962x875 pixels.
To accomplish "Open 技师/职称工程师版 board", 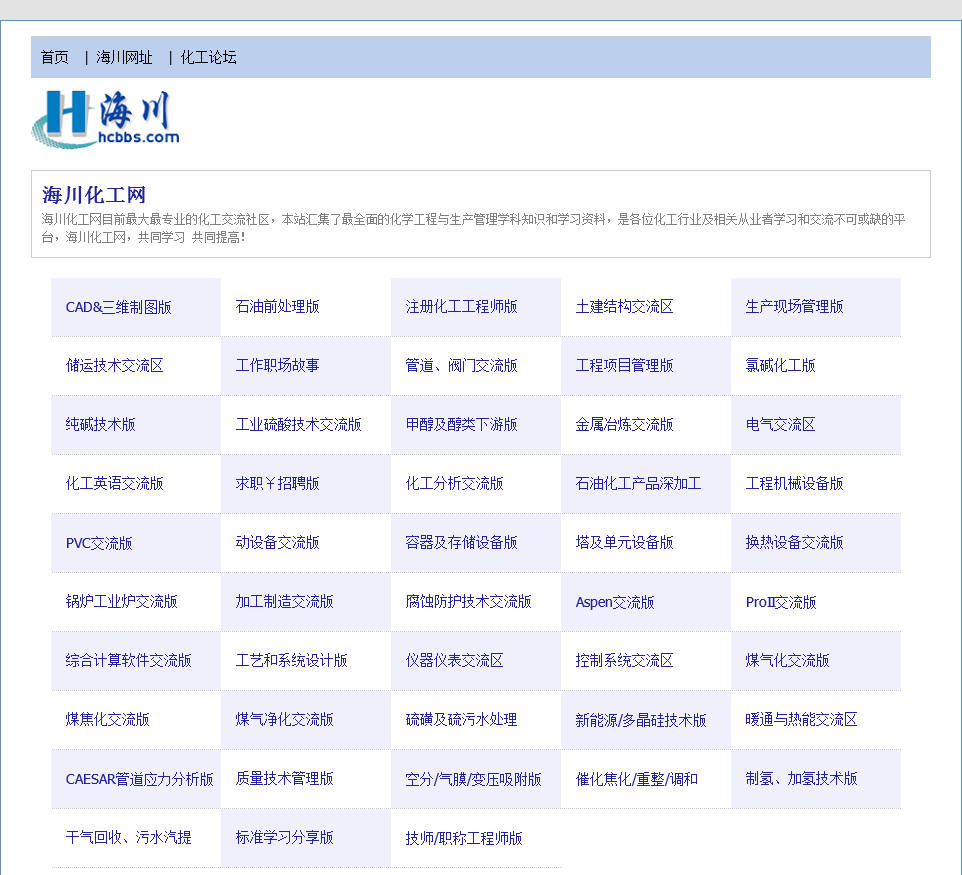I will coord(464,838).
